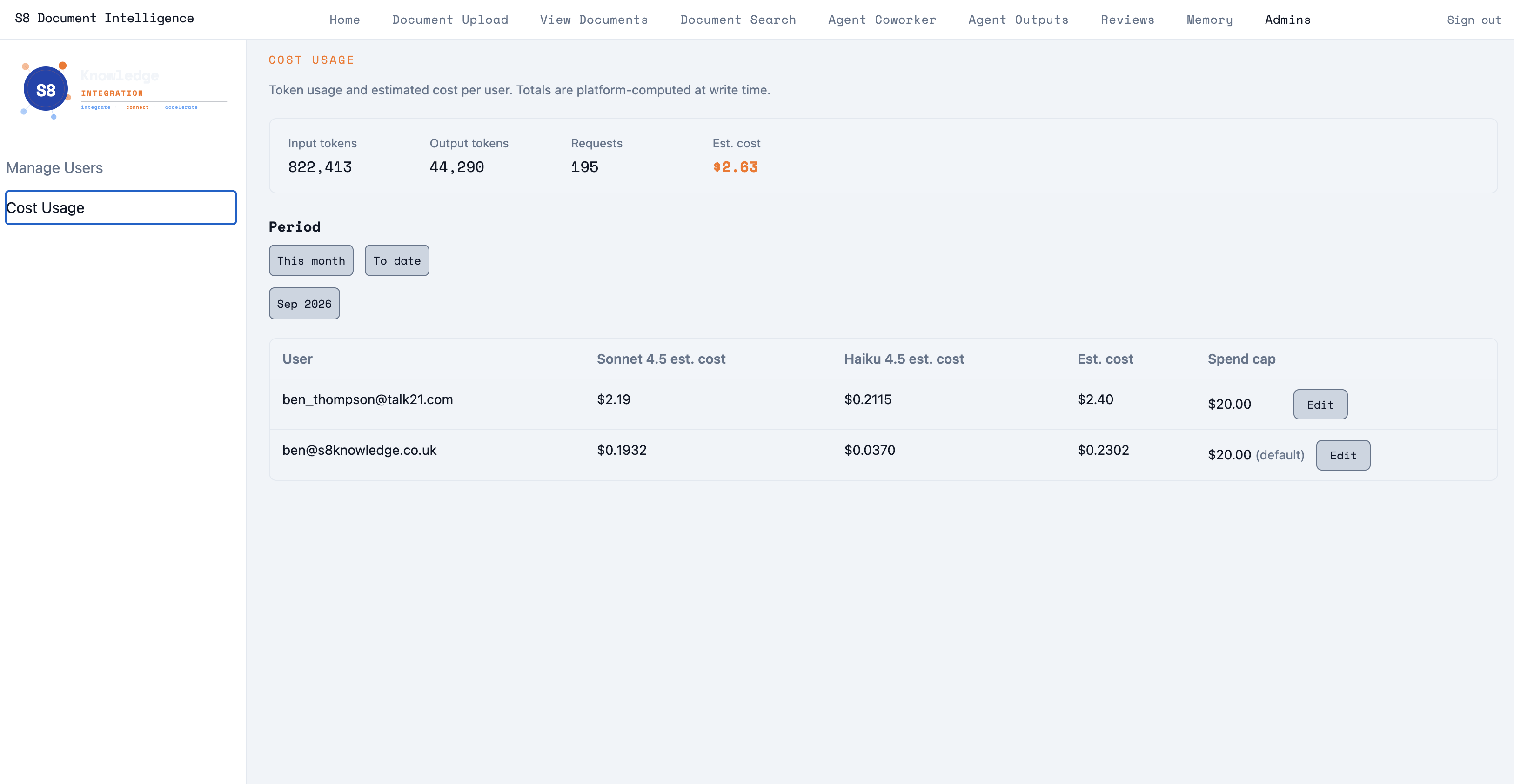The height and width of the screenshot is (784, 1514).
Task: Click ben_thompson@talk21.com user cell
Action: tap(367, 399)
